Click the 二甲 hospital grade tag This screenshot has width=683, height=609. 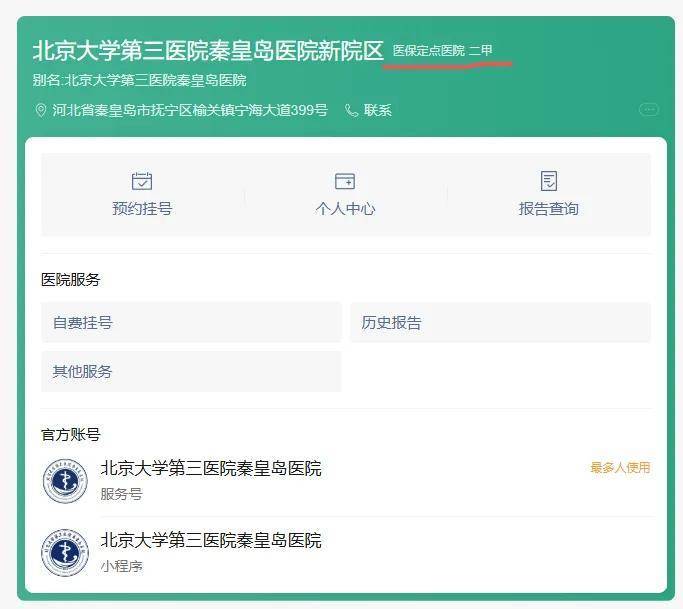481,51
